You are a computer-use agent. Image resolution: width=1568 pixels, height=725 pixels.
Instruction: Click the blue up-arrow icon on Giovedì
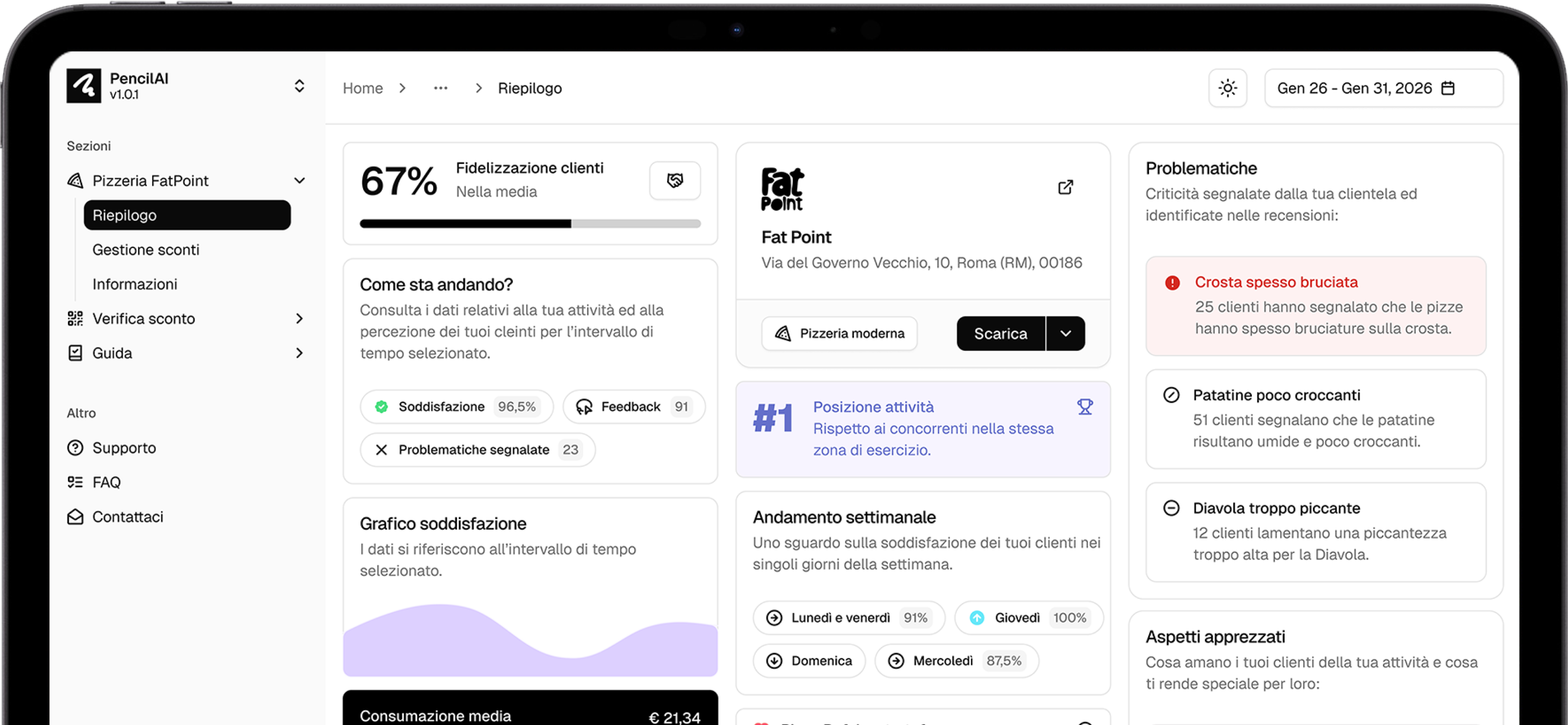pyautogui.click(x=976, y=617)
